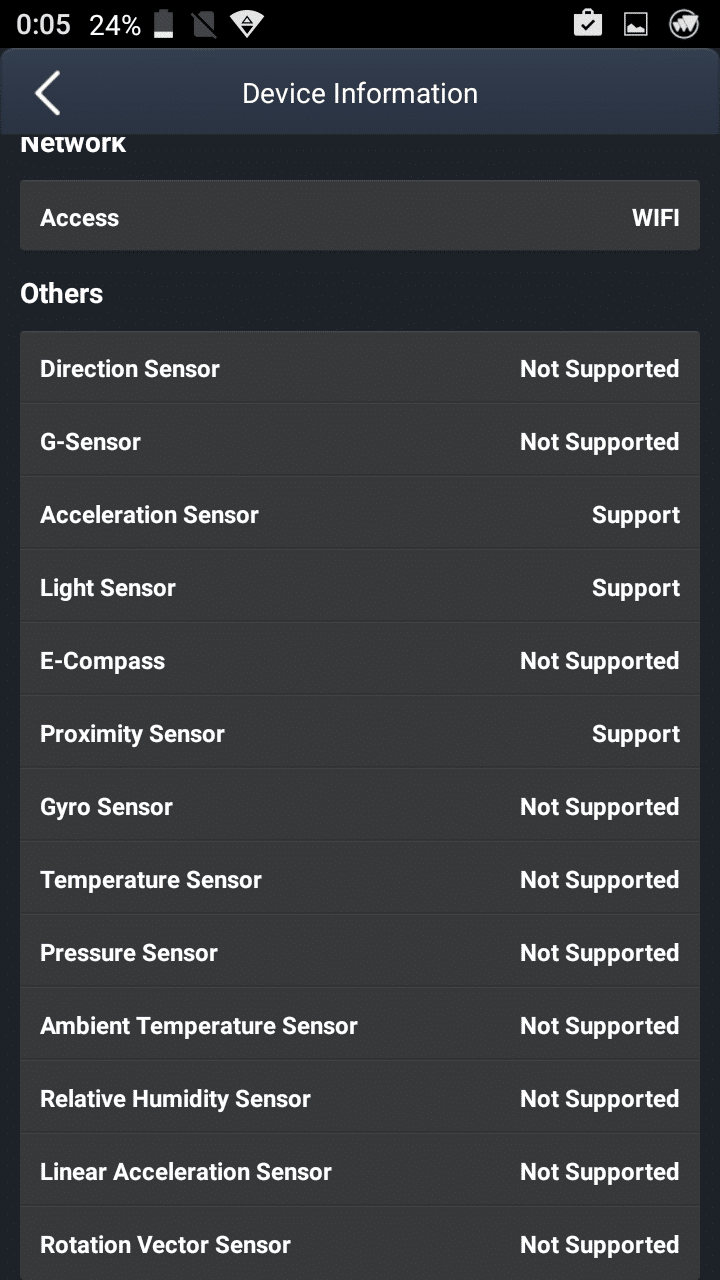This screenshot has width=720, height=1280.
Task: Select the Network Access WIFI row
Action: (360, 217)
